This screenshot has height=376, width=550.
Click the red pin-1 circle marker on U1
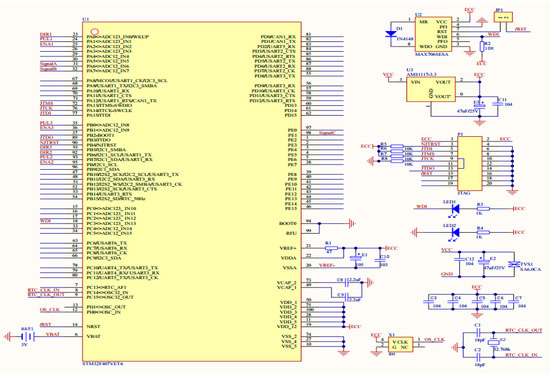94,32
